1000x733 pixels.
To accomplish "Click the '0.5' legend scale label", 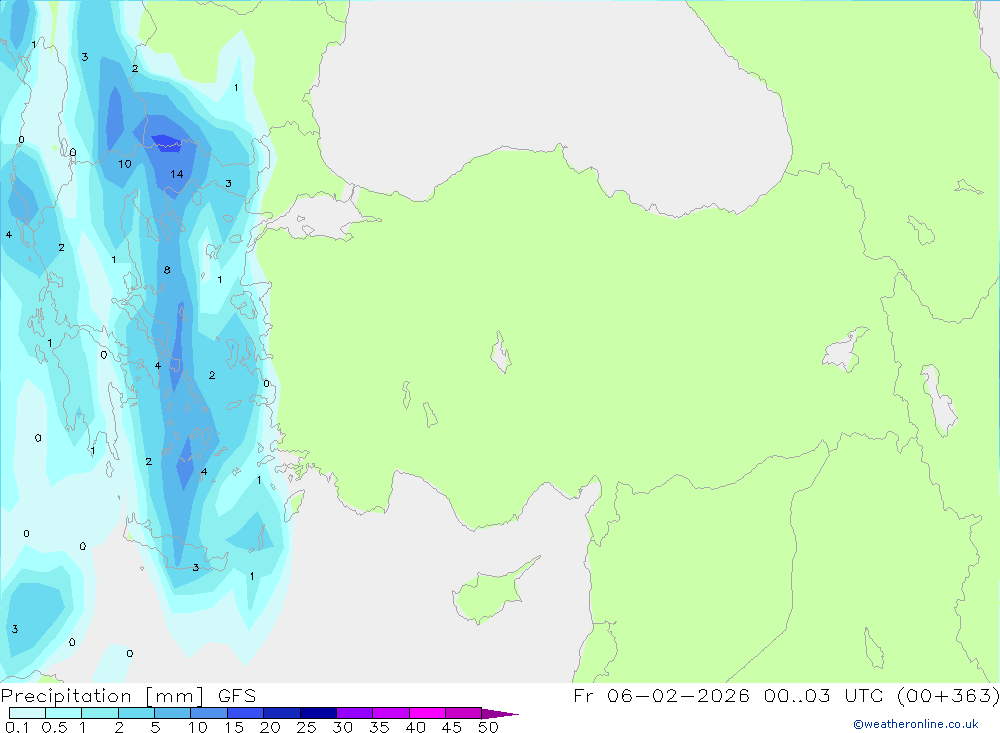I will tap(54, 727).
